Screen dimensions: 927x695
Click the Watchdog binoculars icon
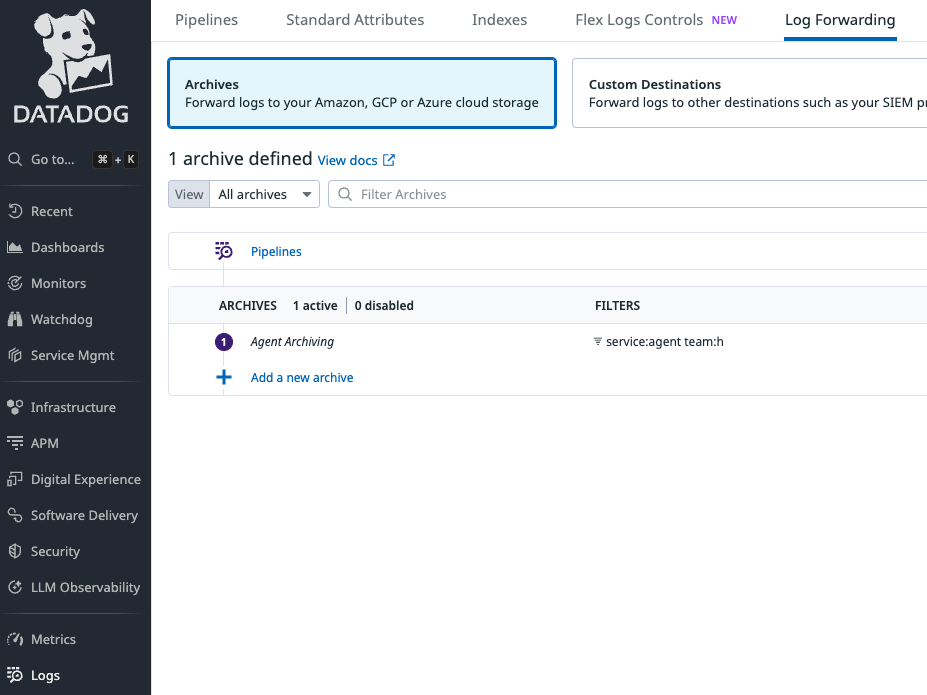coord(15,319)
